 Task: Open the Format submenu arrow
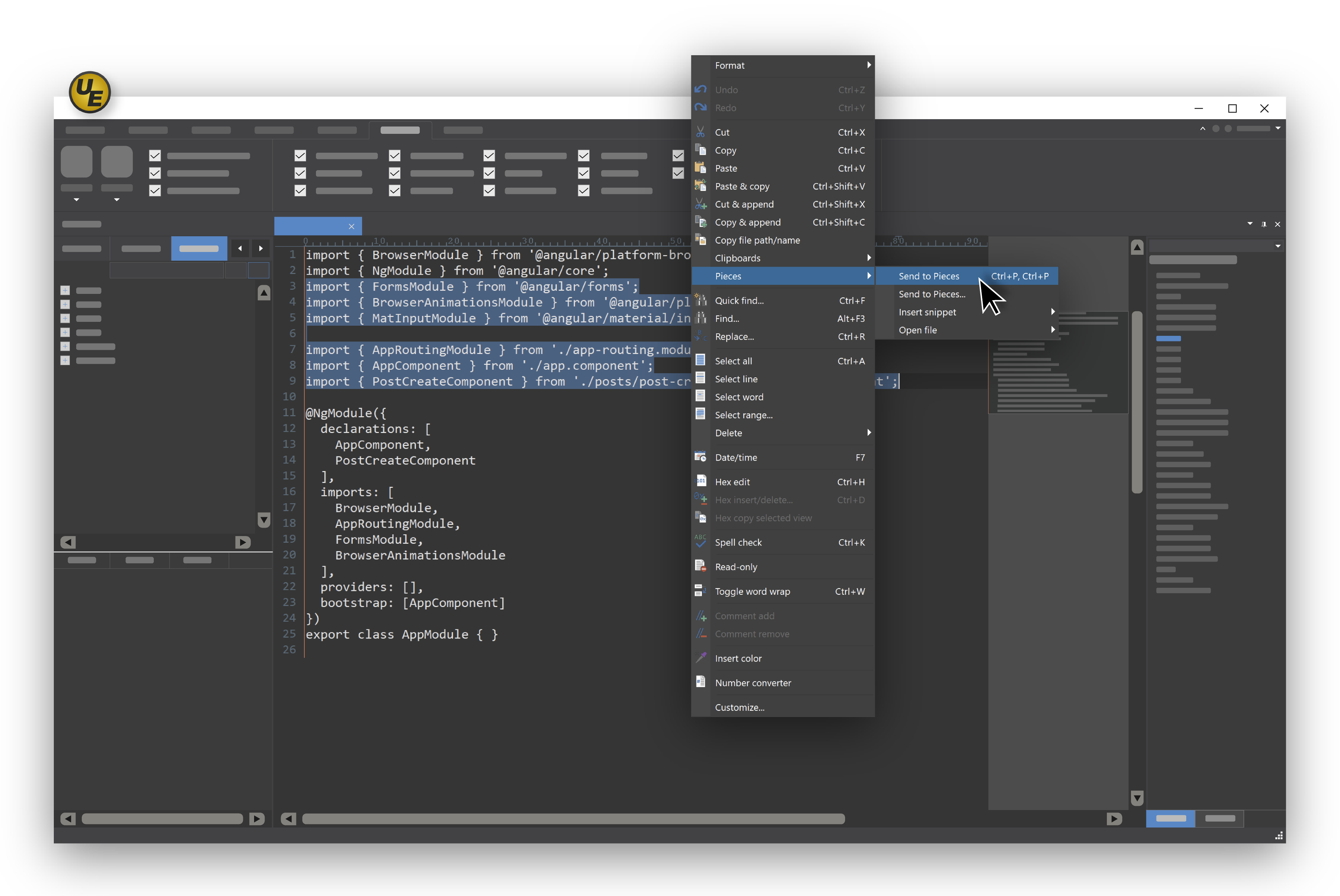pos(869,65)
